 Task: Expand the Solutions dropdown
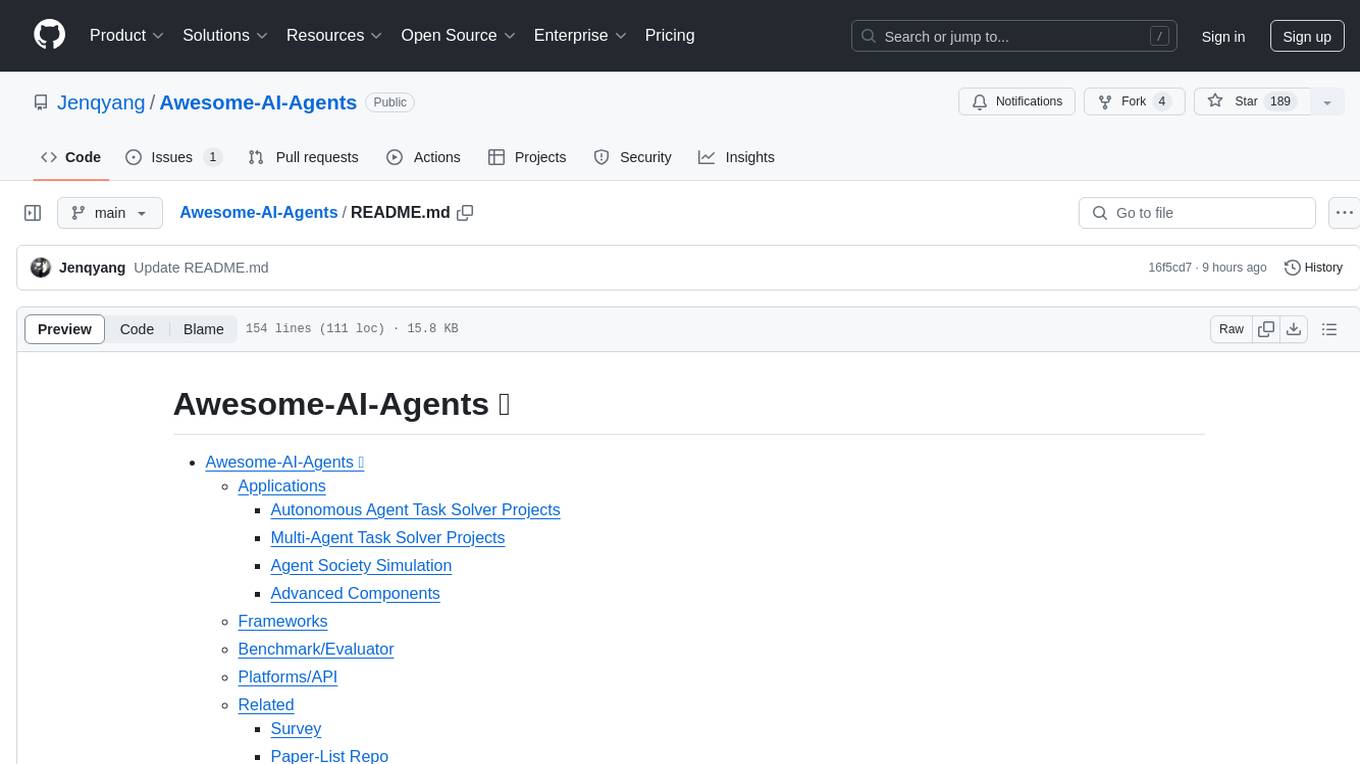pyautogui.click(x=225, y=35)
